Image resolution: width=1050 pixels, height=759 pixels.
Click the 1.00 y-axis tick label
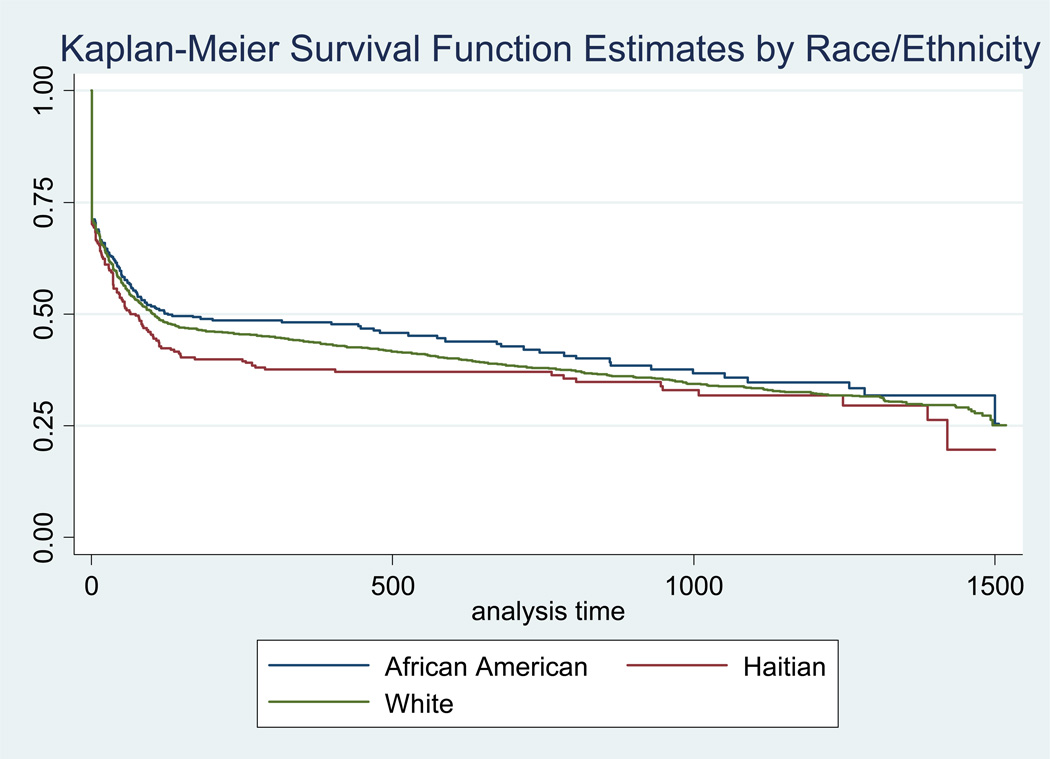pos(44,90)
